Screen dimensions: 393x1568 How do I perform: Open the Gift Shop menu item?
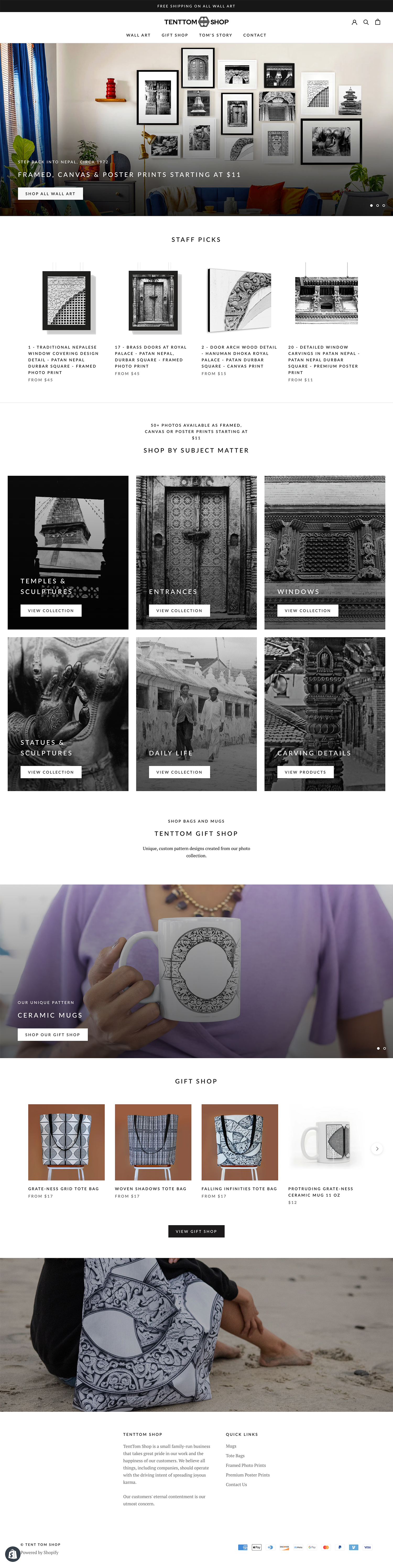point(175,35)
